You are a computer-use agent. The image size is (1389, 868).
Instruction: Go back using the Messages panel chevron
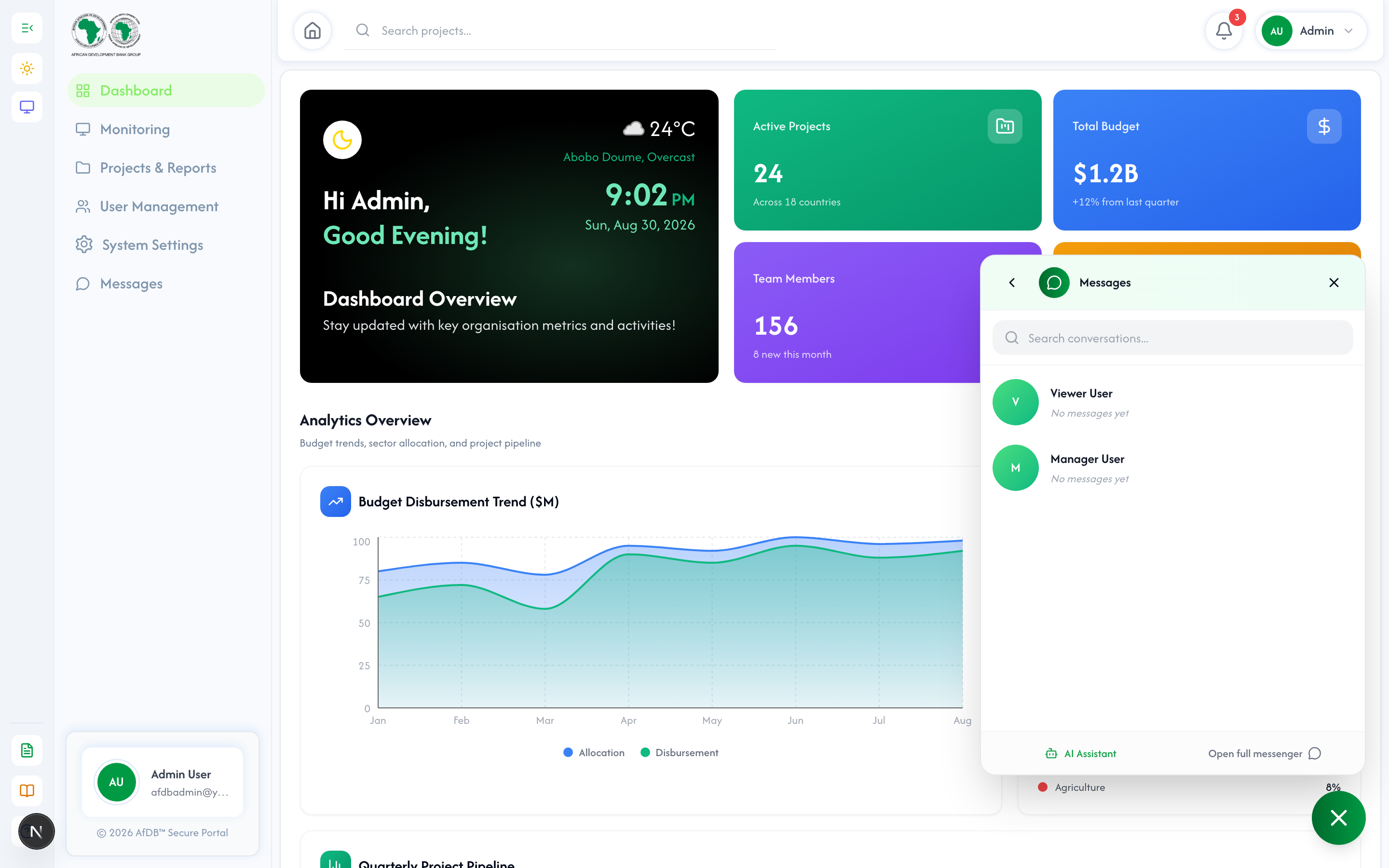click(x=1012, y=283)
